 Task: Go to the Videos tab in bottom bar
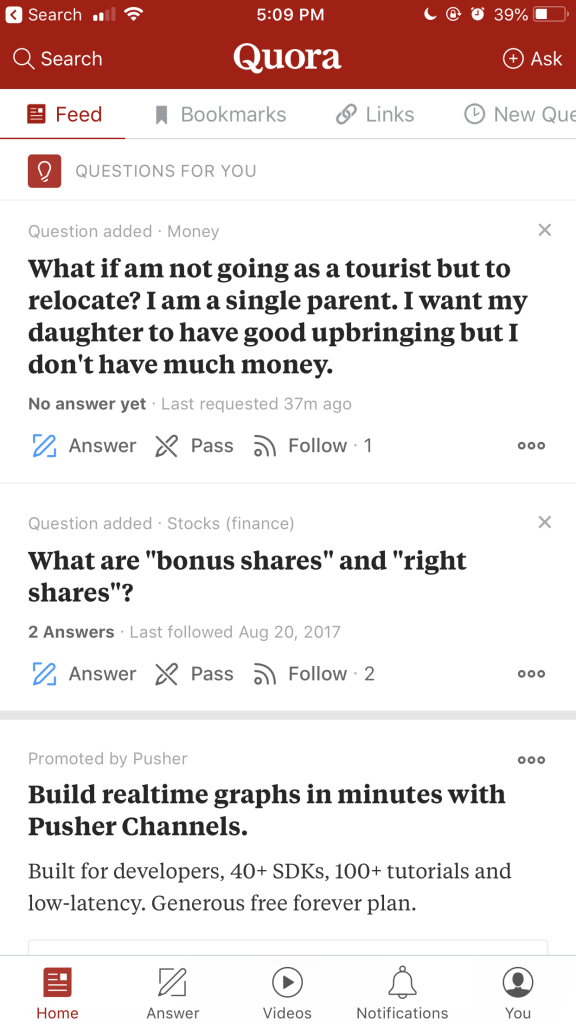click(287, 993)
